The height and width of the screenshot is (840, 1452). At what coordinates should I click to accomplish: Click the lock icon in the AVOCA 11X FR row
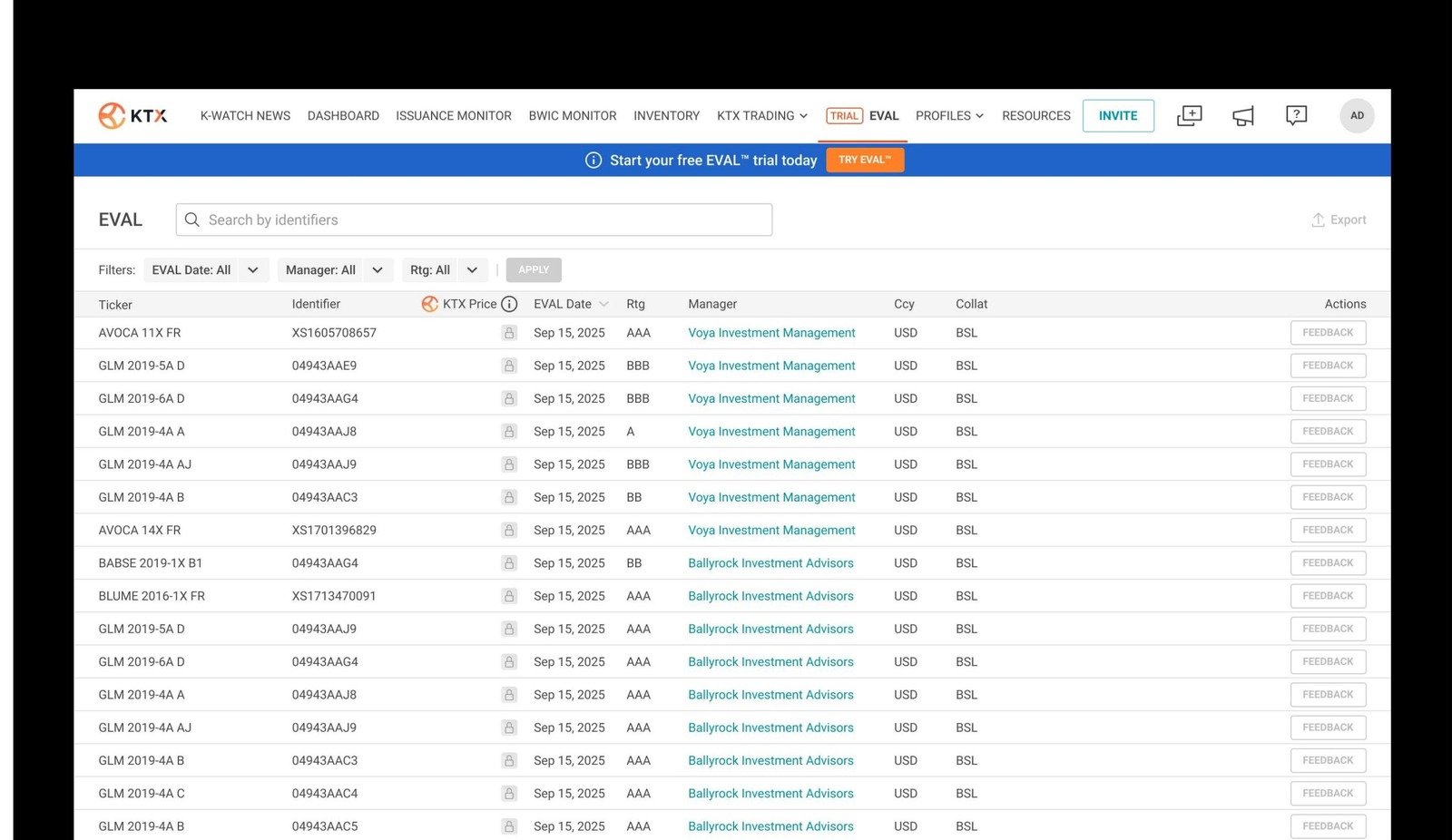pos(509,333)
